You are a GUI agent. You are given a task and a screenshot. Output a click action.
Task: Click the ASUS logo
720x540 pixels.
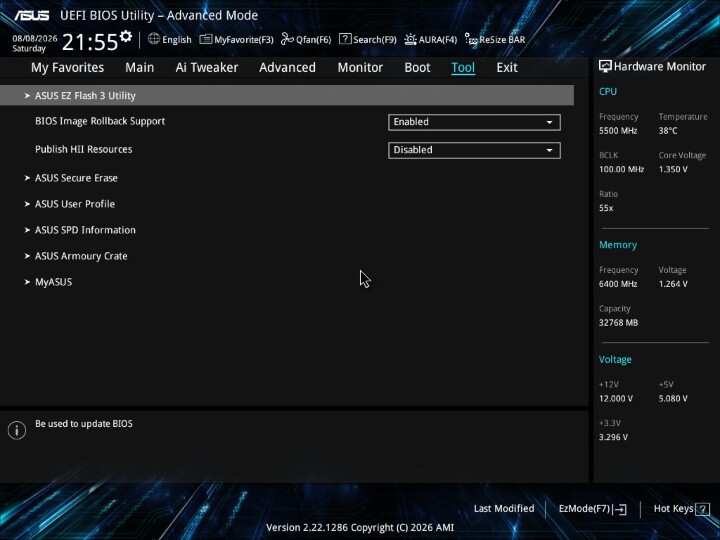[x=31, y=15]
